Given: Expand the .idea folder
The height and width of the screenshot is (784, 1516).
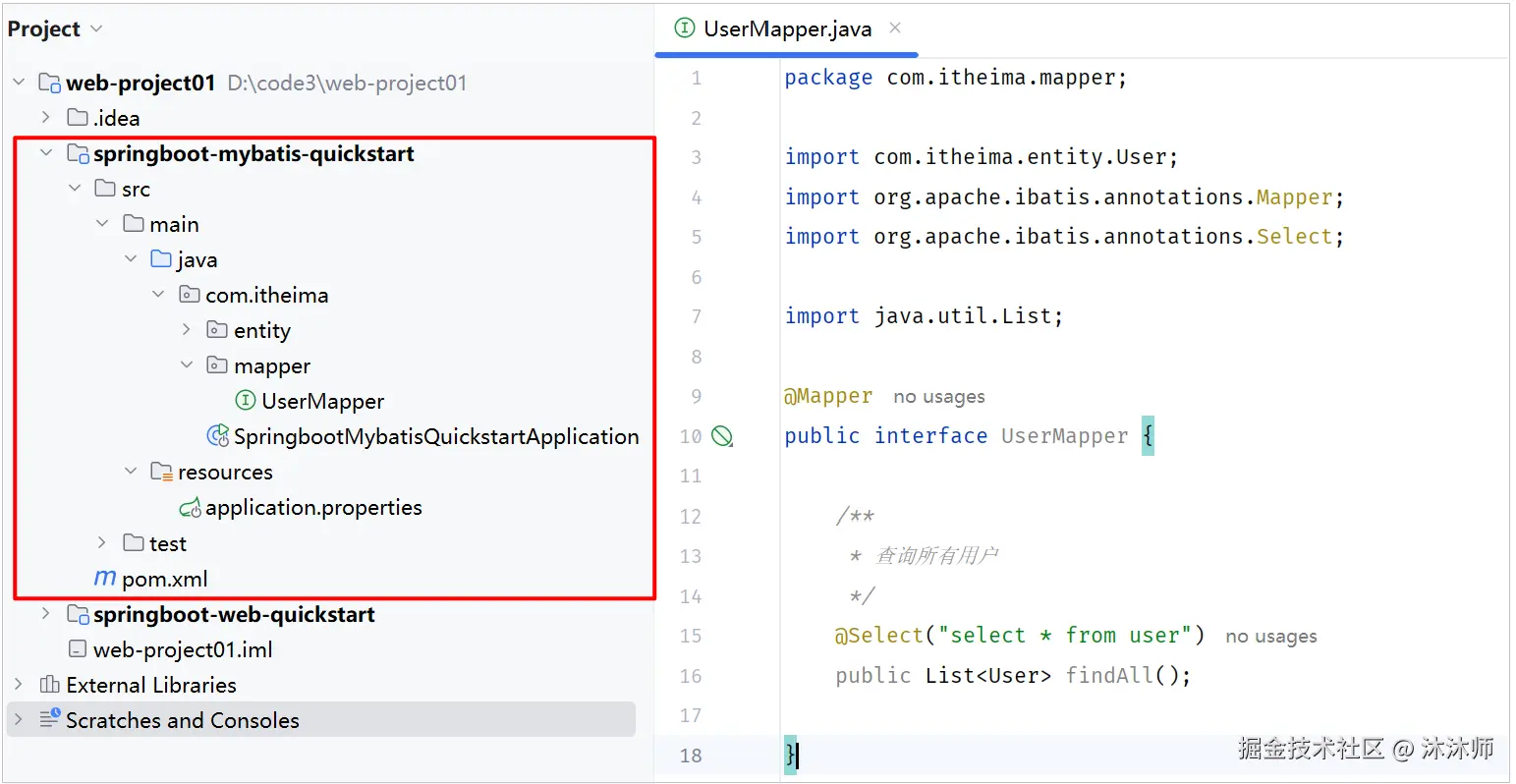Looking at the screenshot, I should 46,118.
